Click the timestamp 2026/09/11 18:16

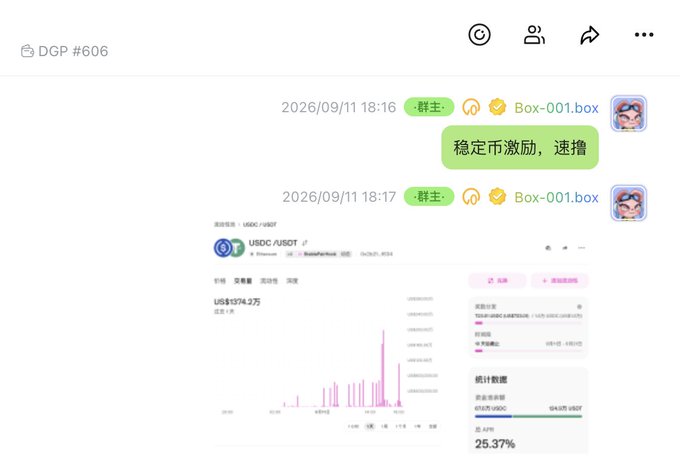[x=339, y=107]
